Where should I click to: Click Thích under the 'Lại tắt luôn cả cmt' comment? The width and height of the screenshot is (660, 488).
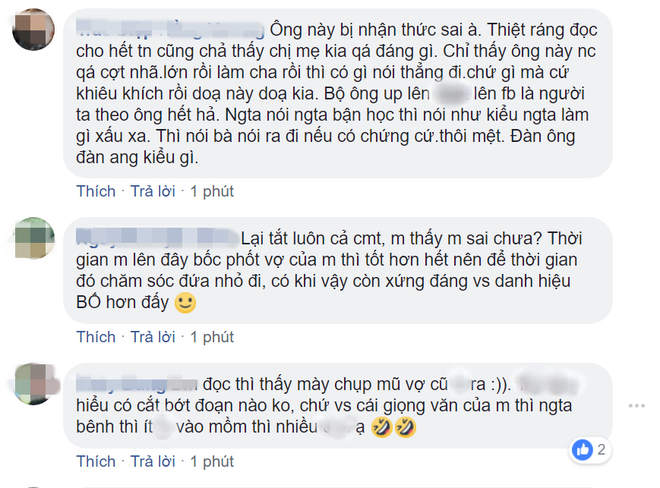point(96,337)
